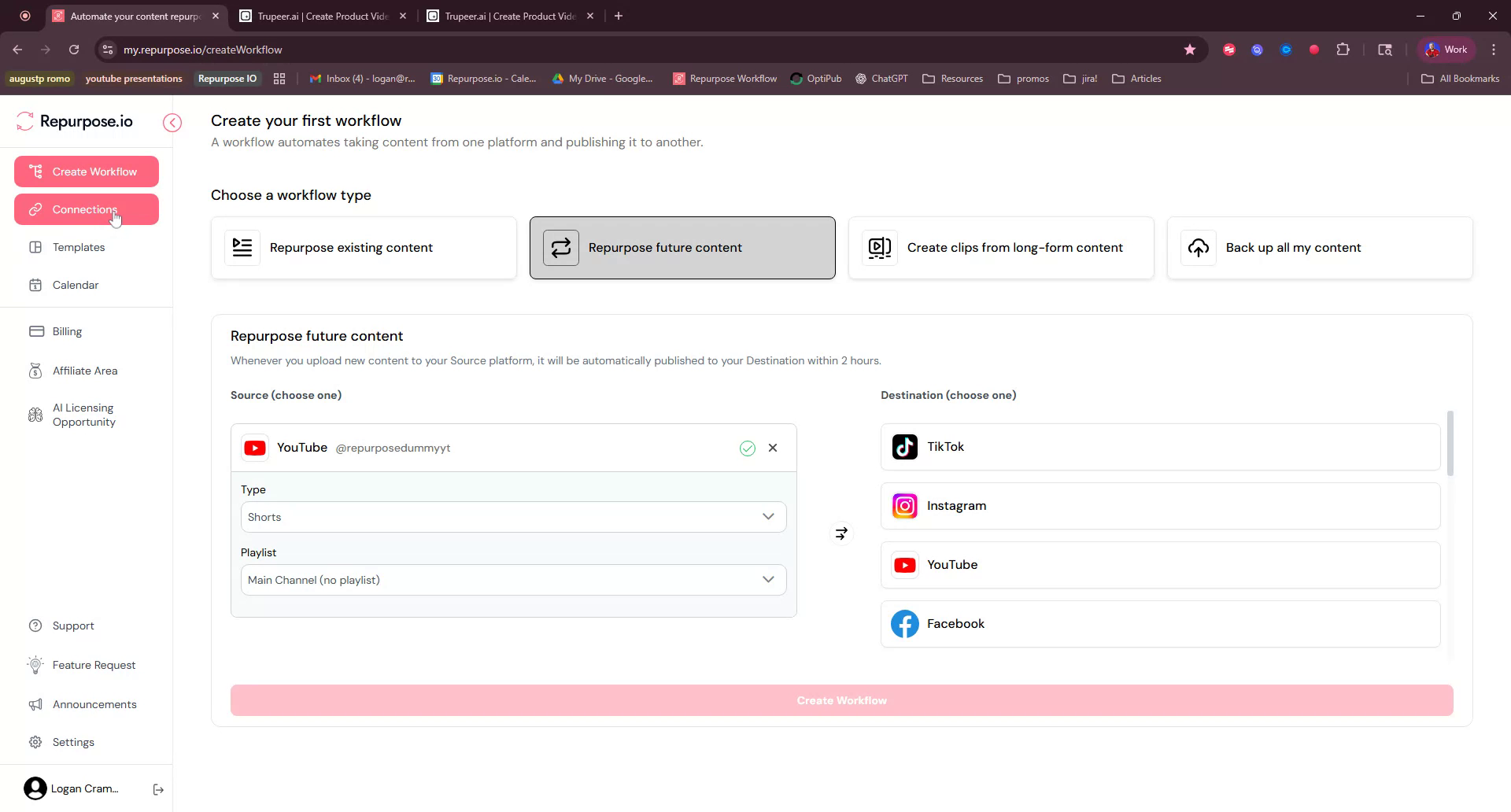Image resolution: width=1511 pixels, height=812 pixels.
Task: Collapse the sidebar with the chevron arrow
Action: (x=172, y=123)
